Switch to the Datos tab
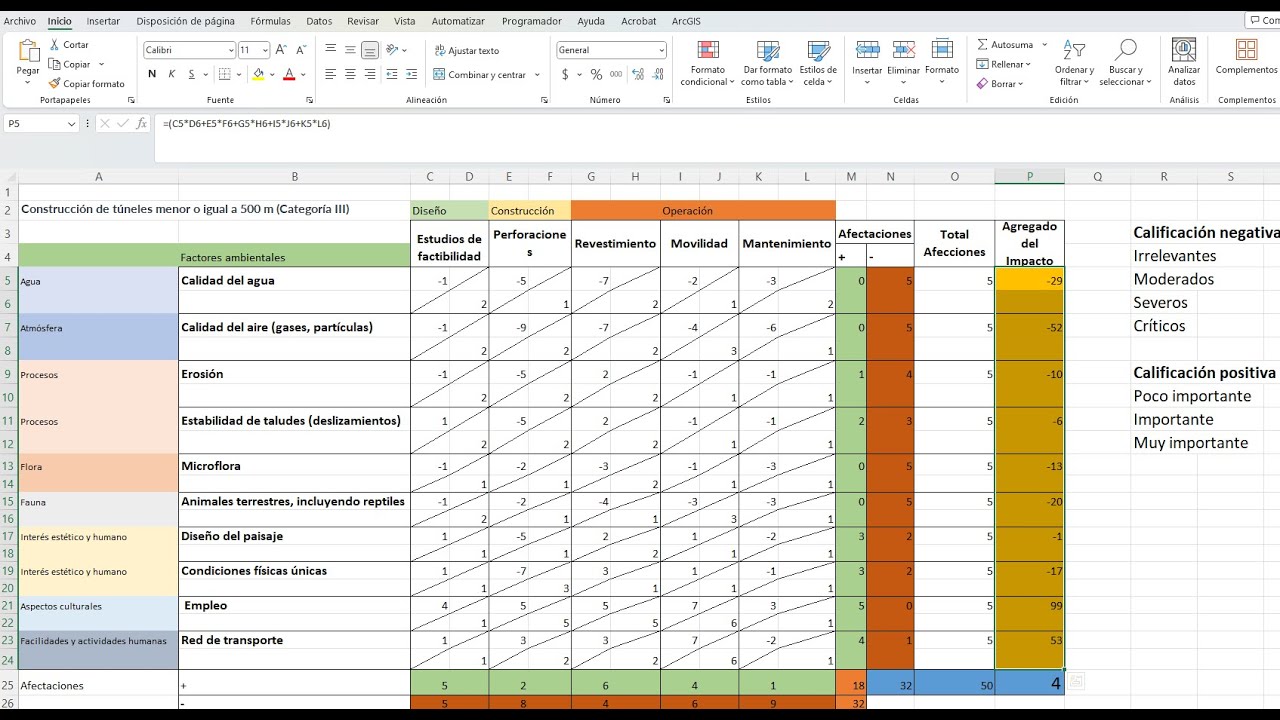This screenshot has height=720, width=1280. click(319, 21)
